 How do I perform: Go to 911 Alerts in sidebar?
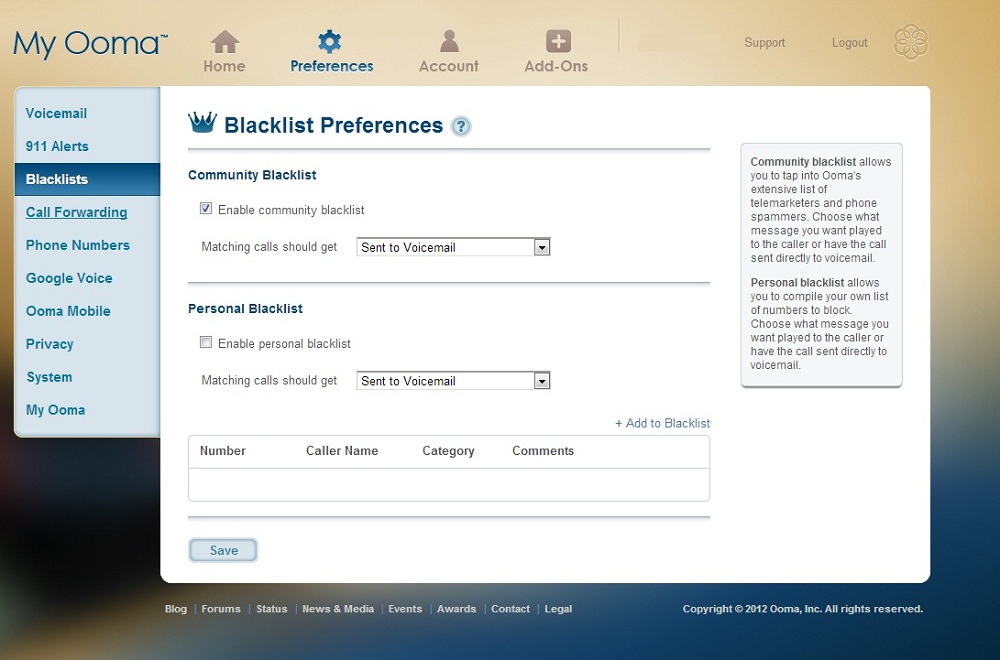point(57,147)
